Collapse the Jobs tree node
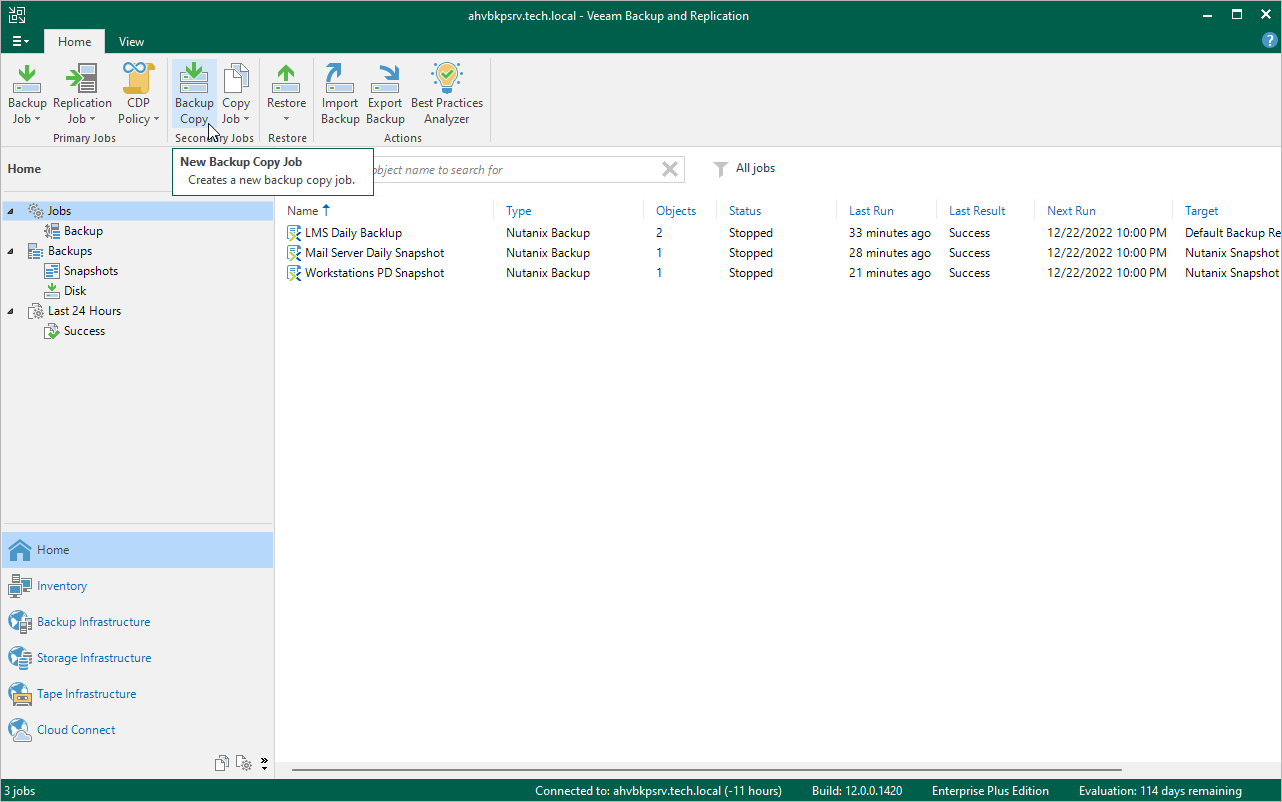The image size is (1282, 802). pos(11,211)
